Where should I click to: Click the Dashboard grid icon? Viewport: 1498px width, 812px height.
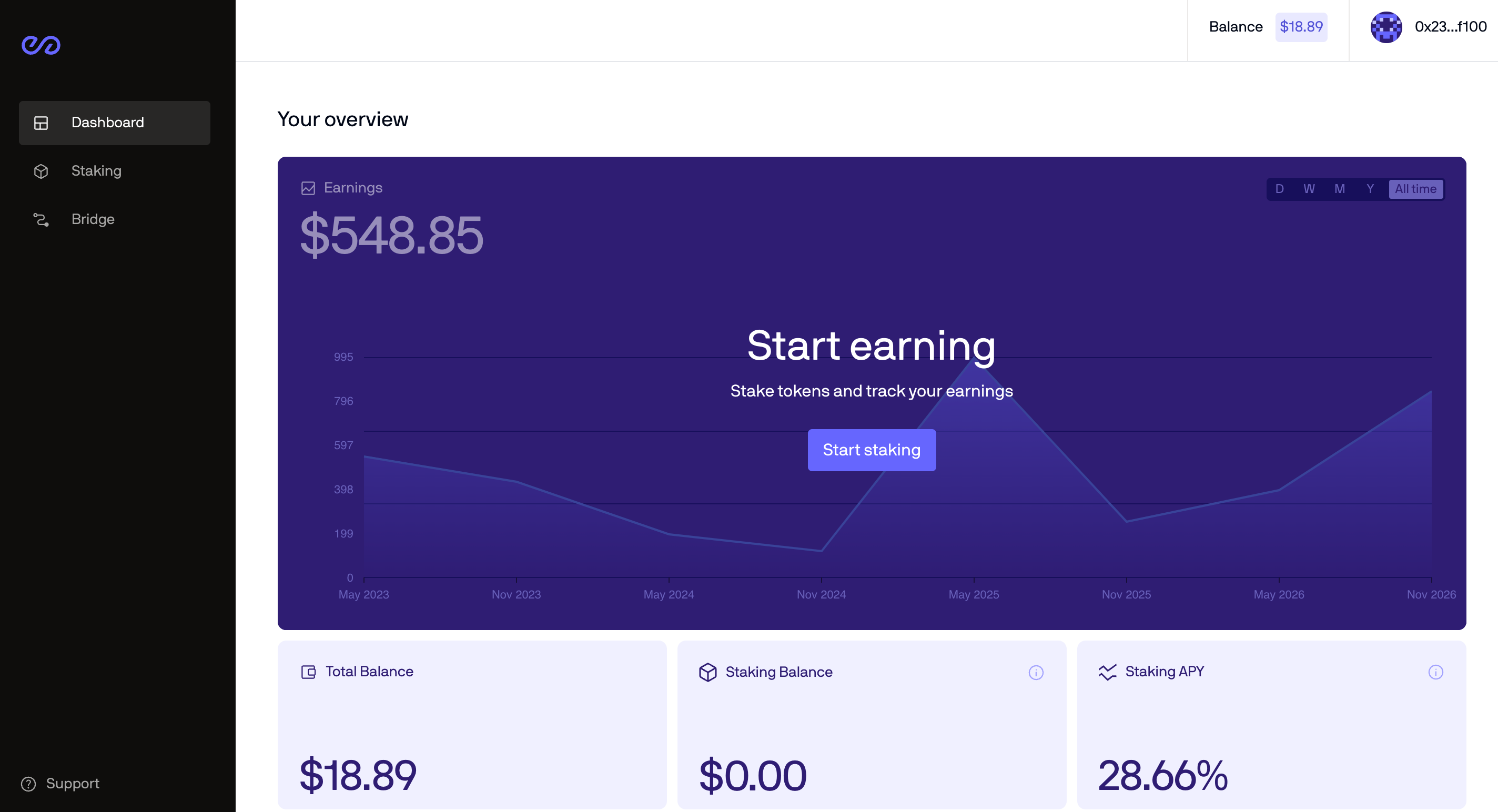point(41,123)
